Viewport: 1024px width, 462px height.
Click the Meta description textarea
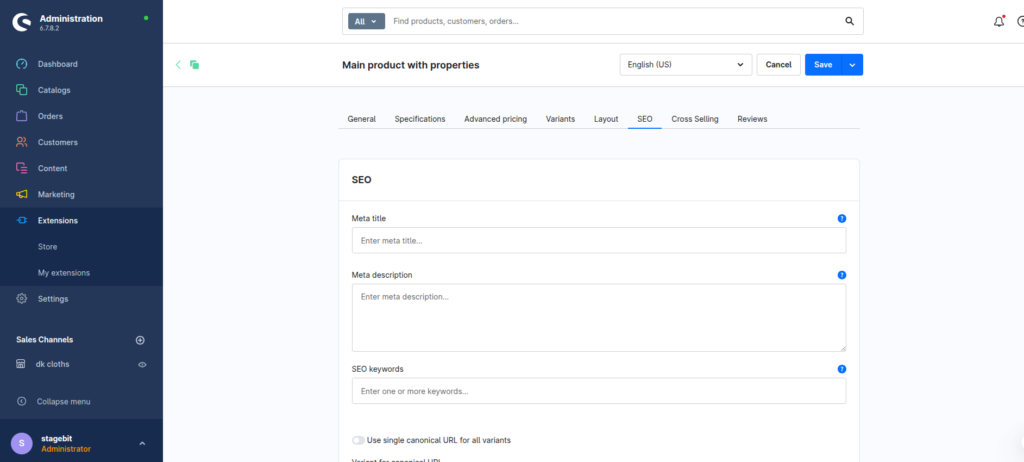click(x=599, y=318)
